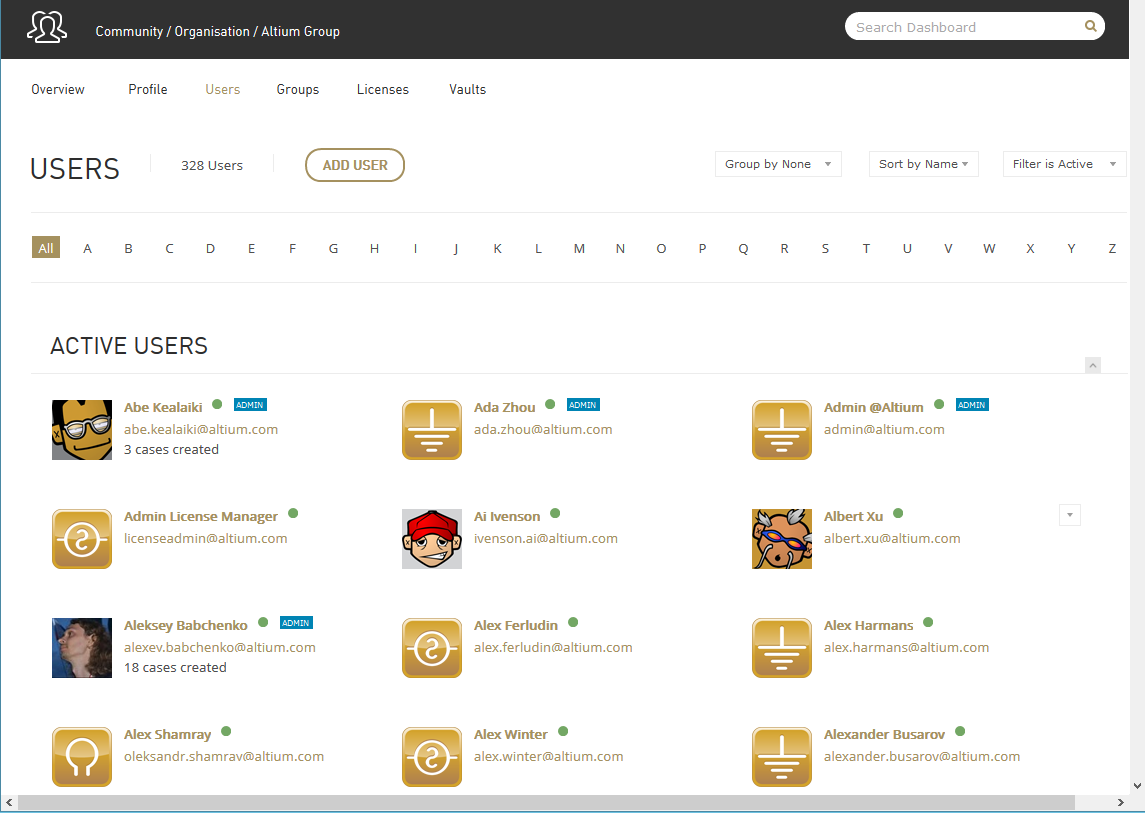Collapse the Active Users section
The width and height of the screenshot is (1145, 813).
point(1093,365)
